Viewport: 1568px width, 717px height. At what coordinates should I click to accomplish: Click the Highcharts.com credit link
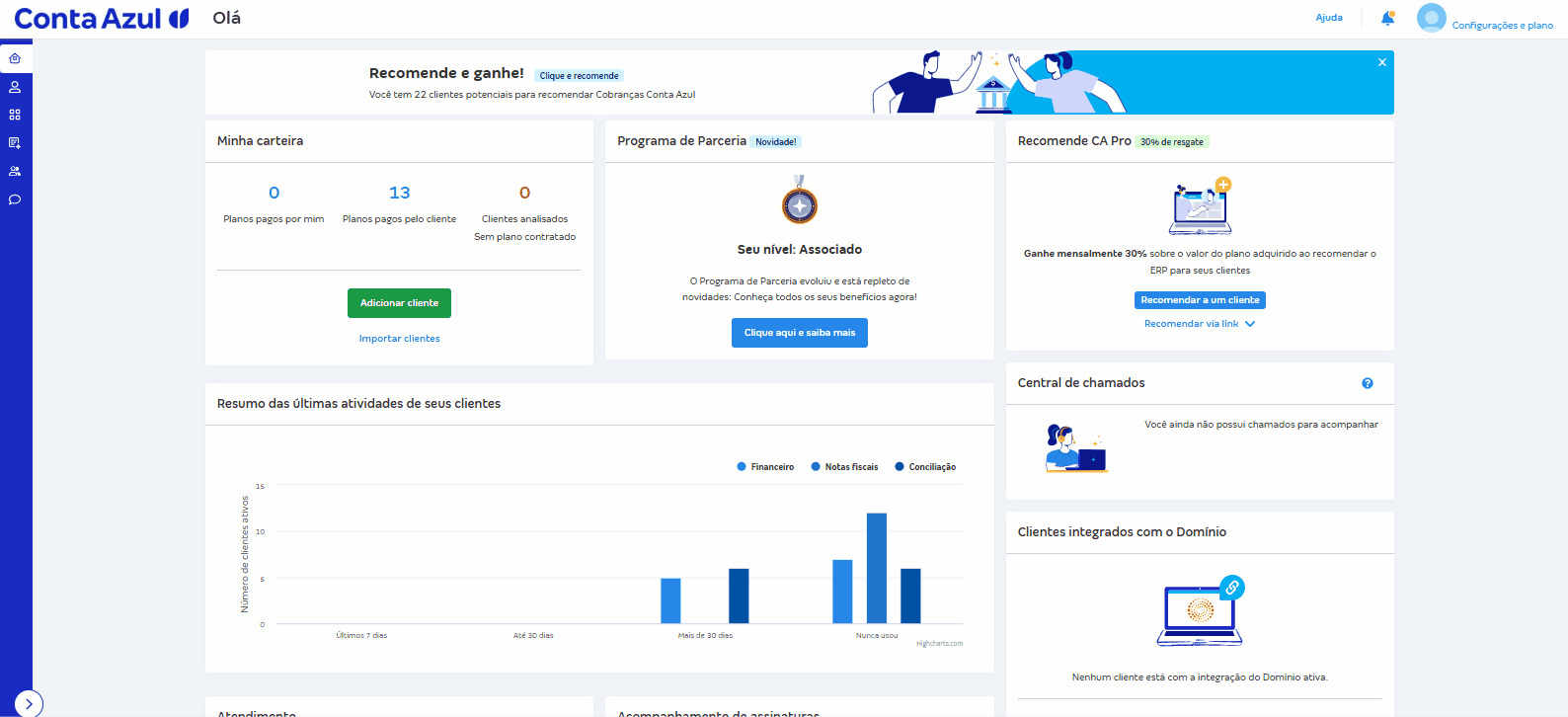pos(939,644)
